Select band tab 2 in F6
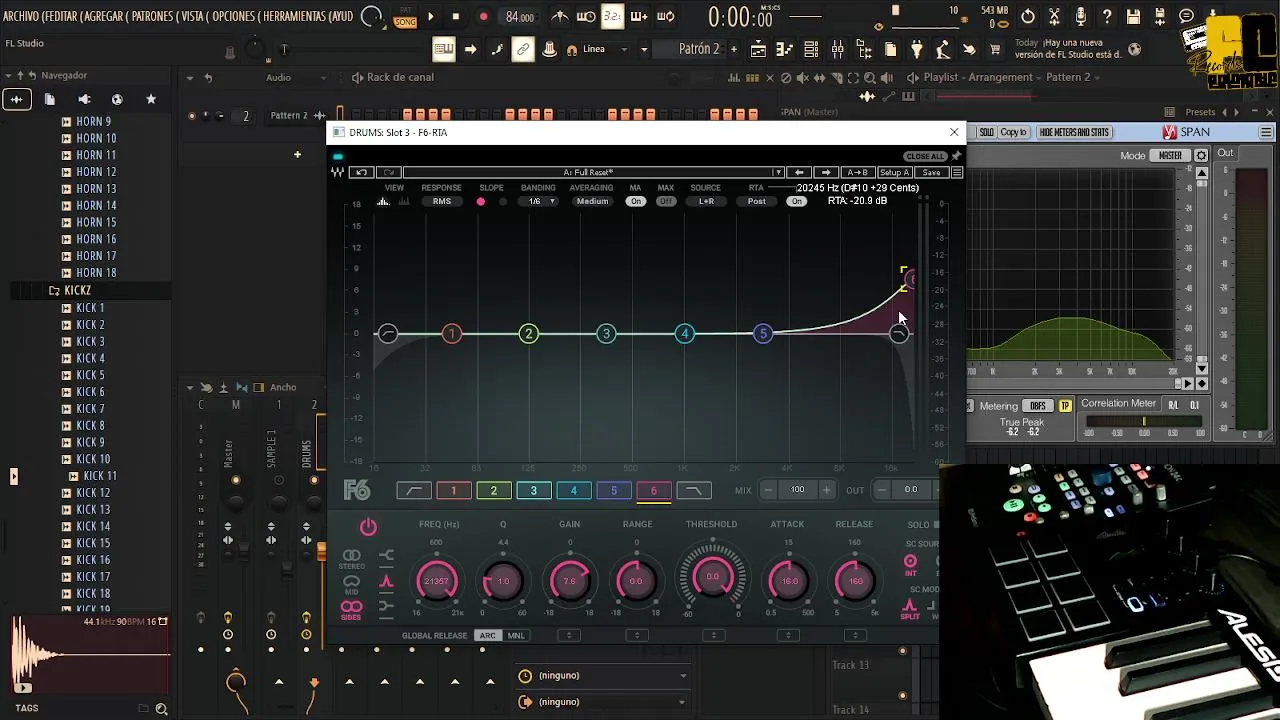The width and height of the screenshot is (1280, 720). [x=493, y=490]
